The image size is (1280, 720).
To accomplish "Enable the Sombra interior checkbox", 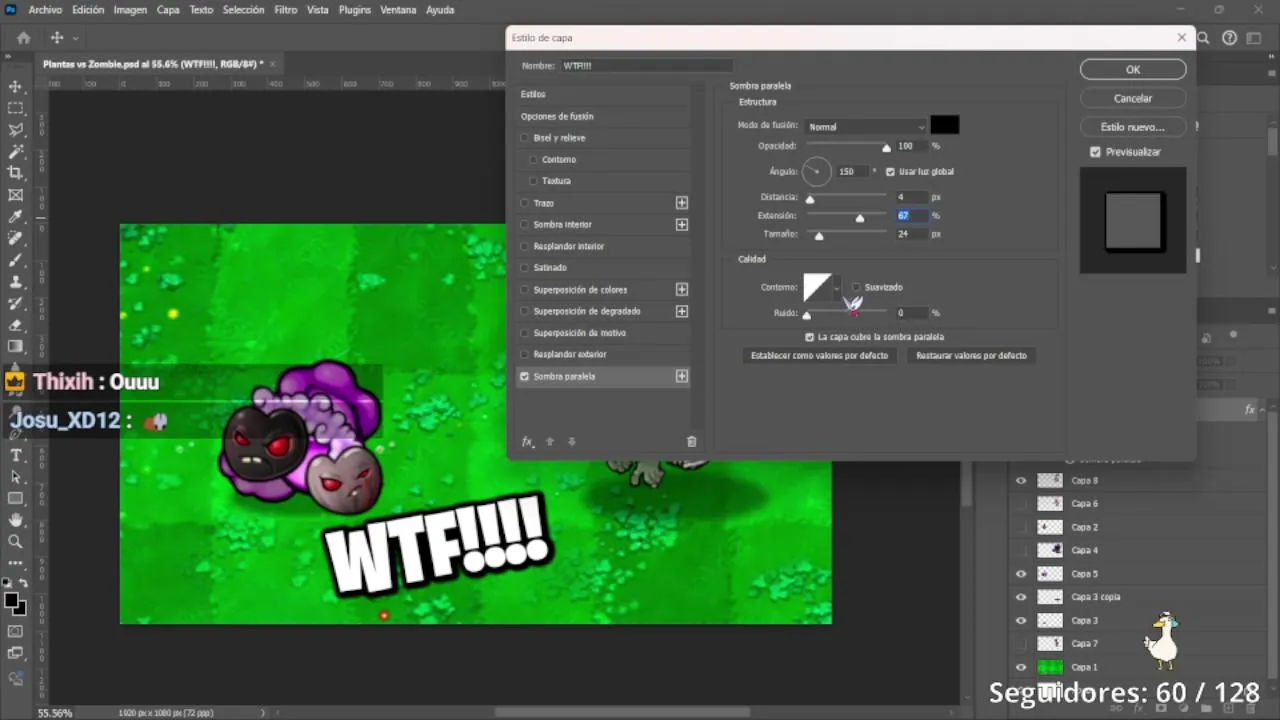I will (525, 225).
